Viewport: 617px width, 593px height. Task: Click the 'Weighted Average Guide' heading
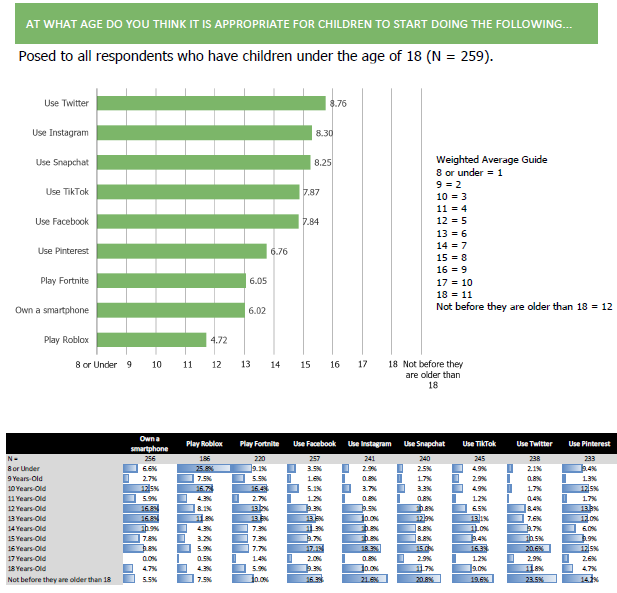point(491,159)
